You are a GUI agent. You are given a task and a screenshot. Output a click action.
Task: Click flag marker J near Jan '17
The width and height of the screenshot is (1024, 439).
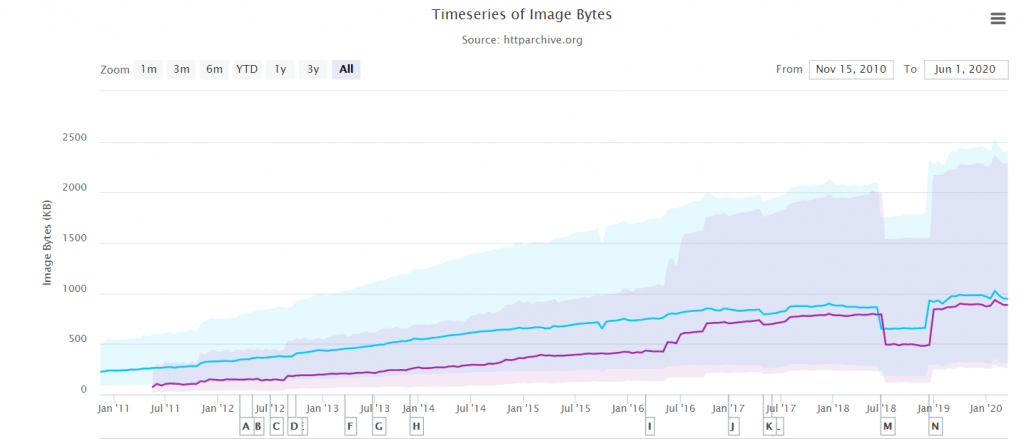point(734,426)
